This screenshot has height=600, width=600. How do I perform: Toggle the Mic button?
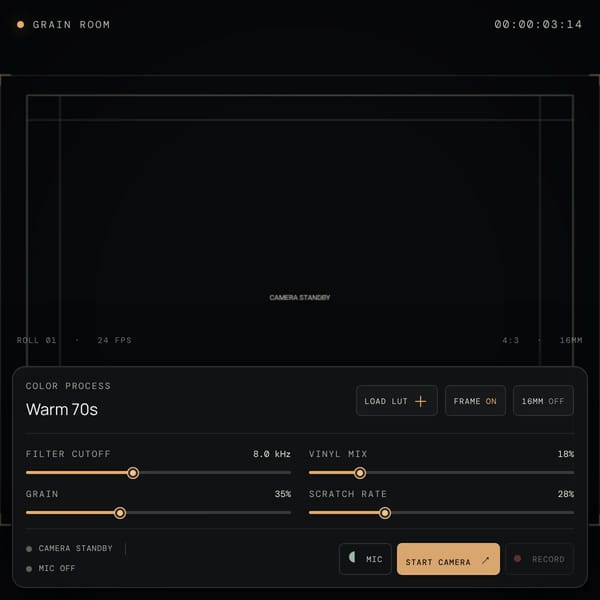[365, 559]
